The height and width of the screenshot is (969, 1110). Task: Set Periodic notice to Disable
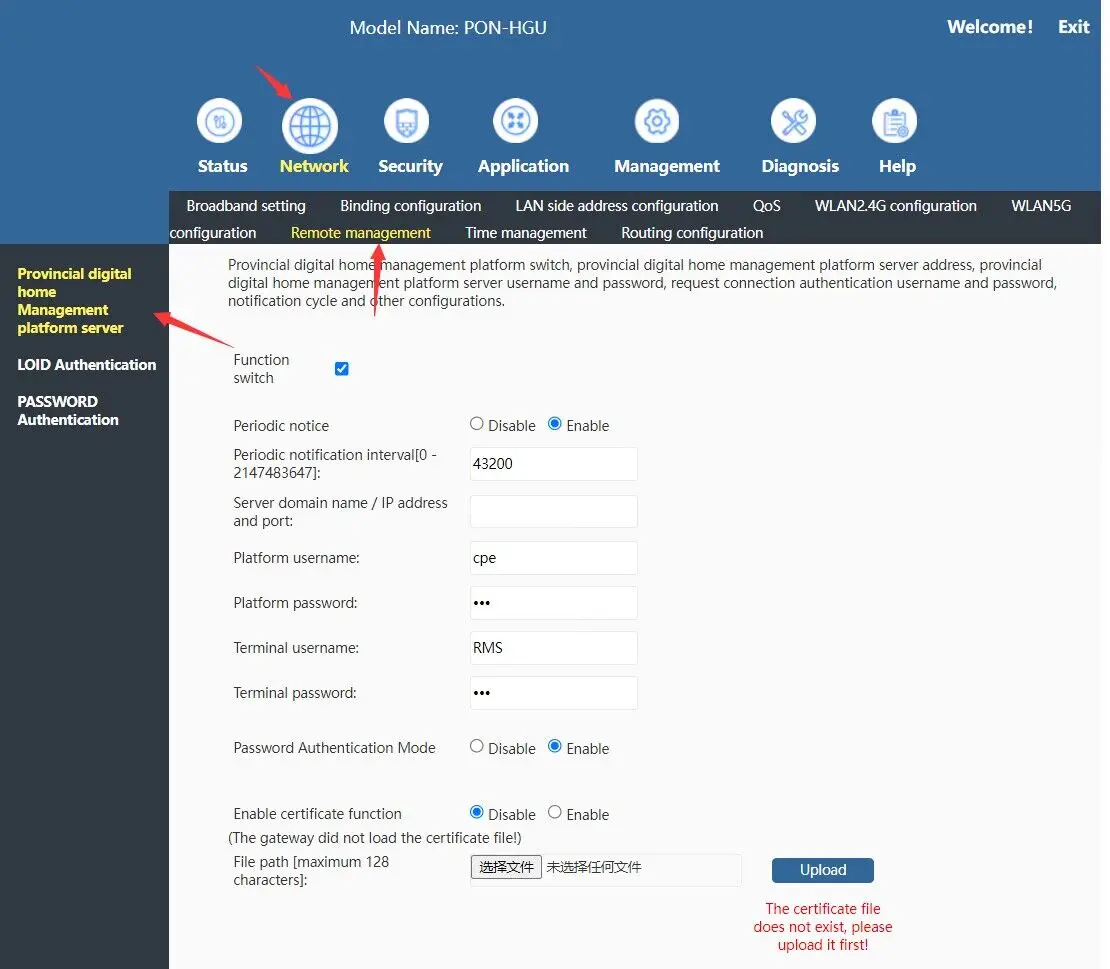pos(477,424)
